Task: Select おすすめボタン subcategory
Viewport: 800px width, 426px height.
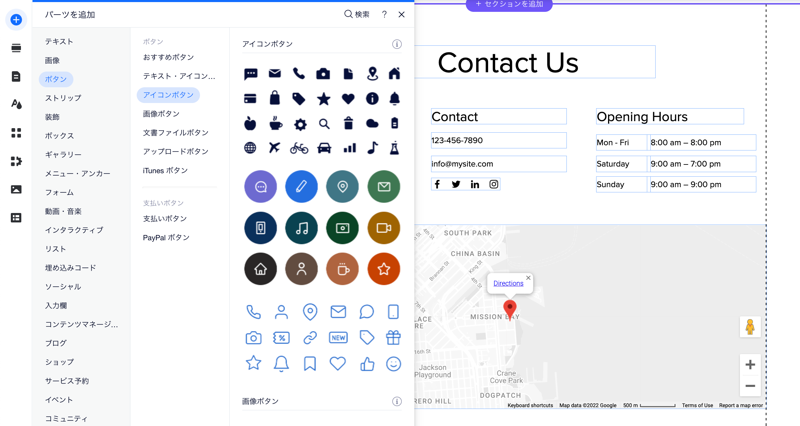Action: 168,57
